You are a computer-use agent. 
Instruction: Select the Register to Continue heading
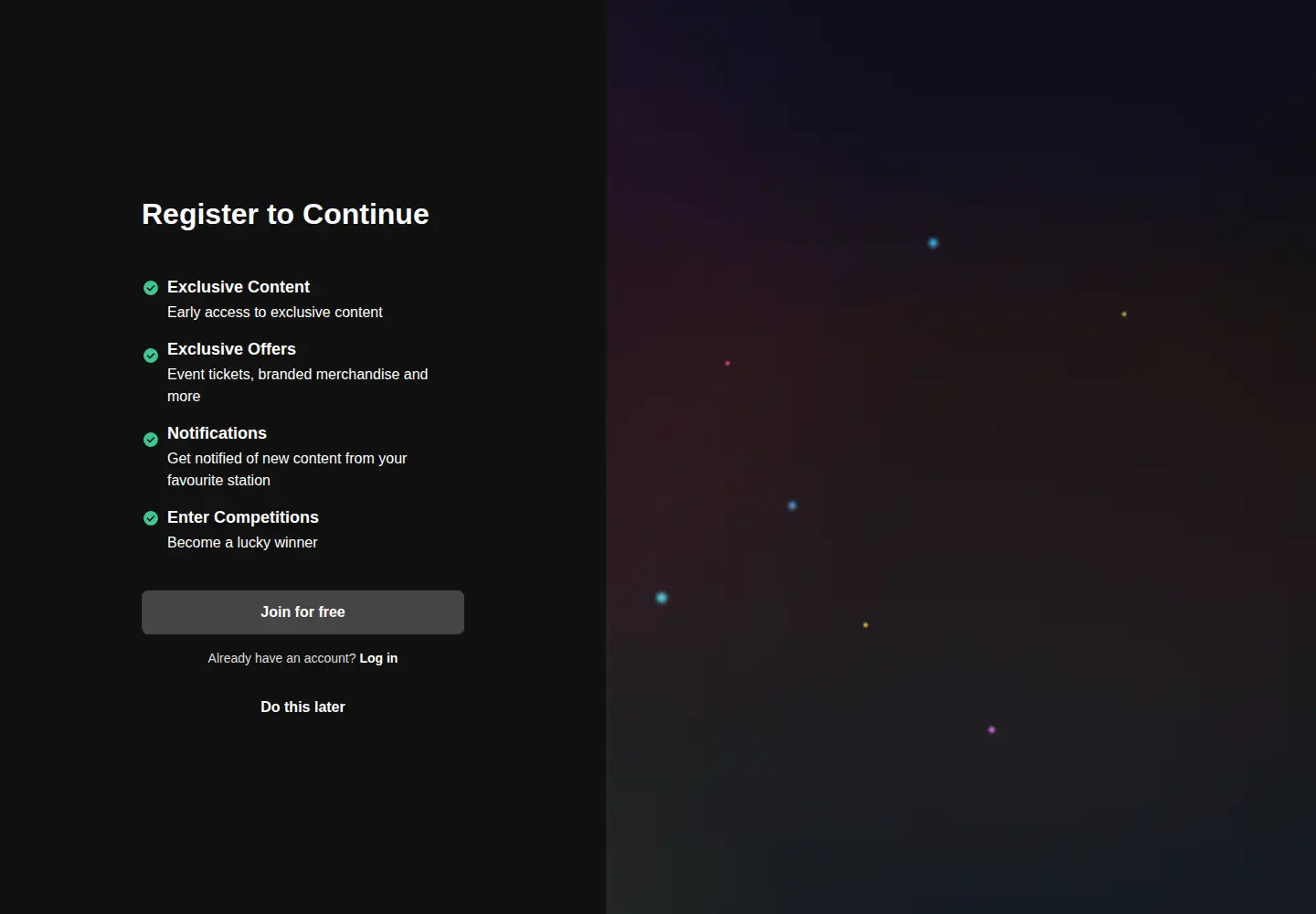coord(285,214)
